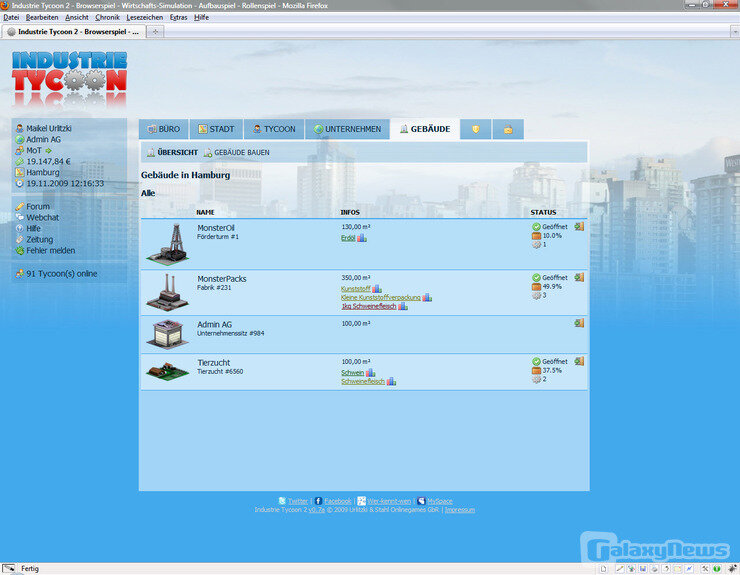Click the Tierzucht 37.5% storage icon

(536, 371)
